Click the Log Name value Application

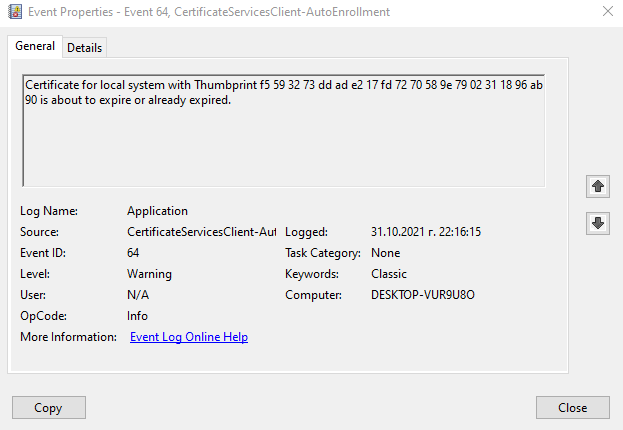(x=157, y=211)
